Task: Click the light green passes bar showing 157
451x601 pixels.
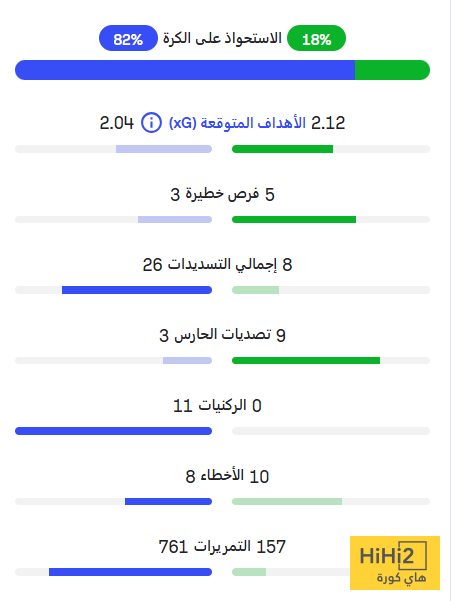Action: [x=249, y=572]
